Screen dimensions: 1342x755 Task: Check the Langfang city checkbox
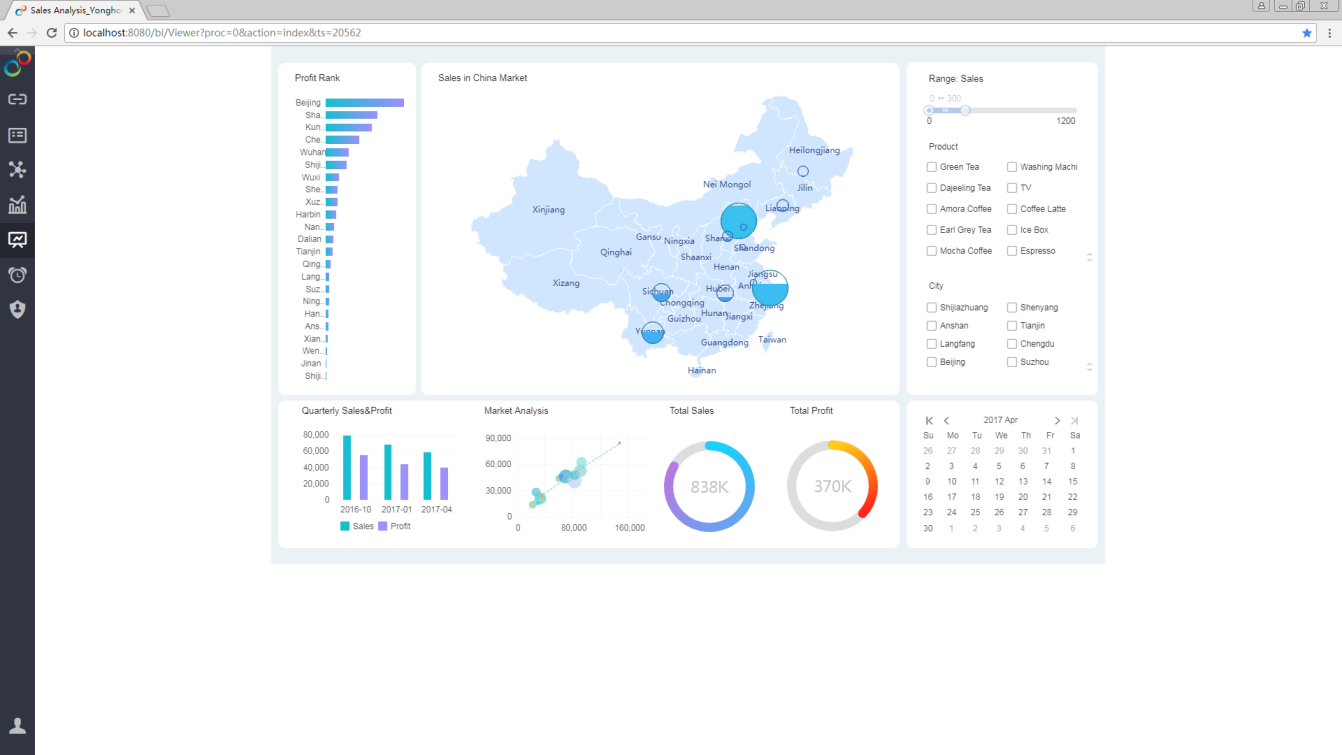[932, 344]
